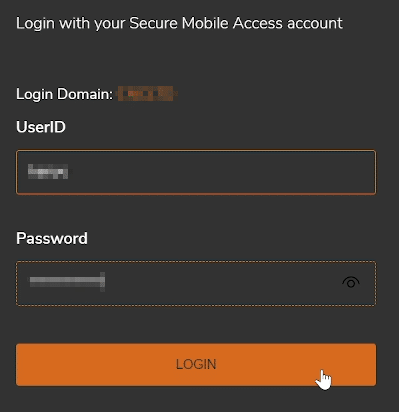
Task: Select the orange-bordered UserID text box
Action: (196, 172)
